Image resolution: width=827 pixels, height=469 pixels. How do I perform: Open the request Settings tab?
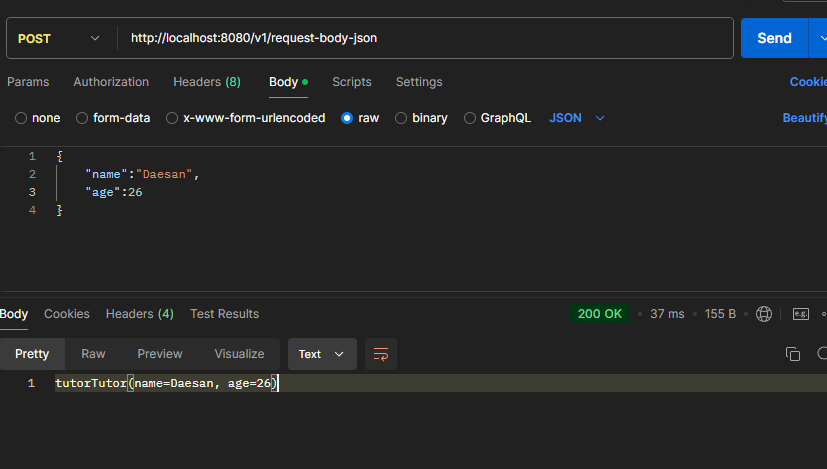(x=419, y=82)
